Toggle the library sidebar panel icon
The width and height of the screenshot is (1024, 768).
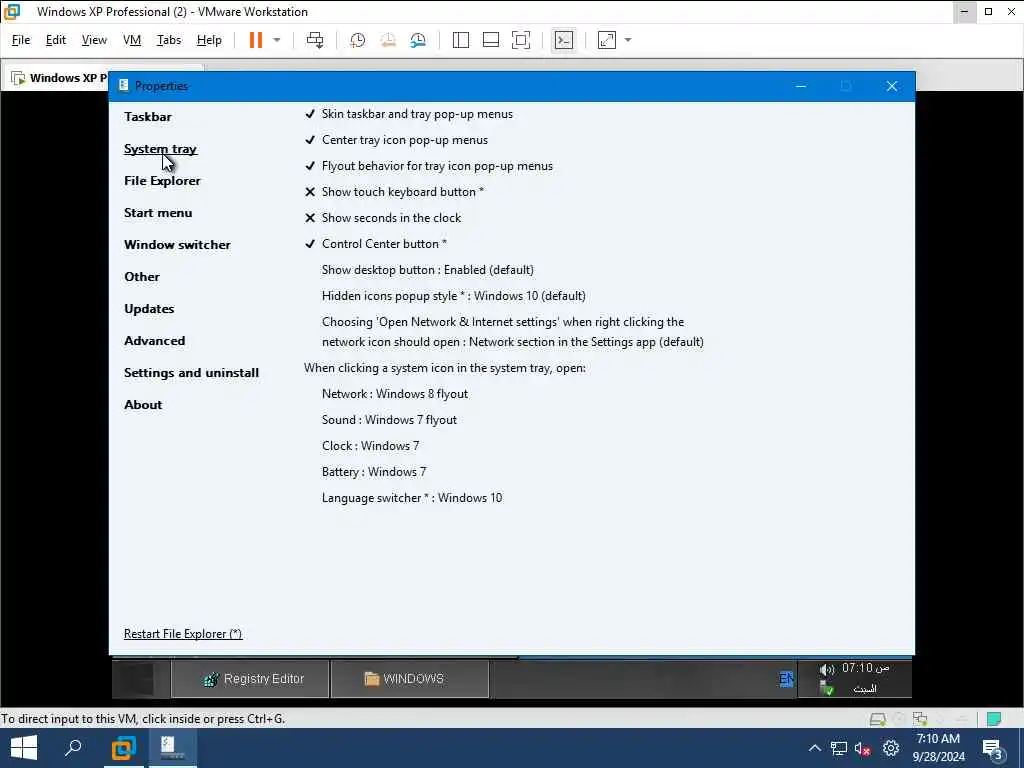460,40
